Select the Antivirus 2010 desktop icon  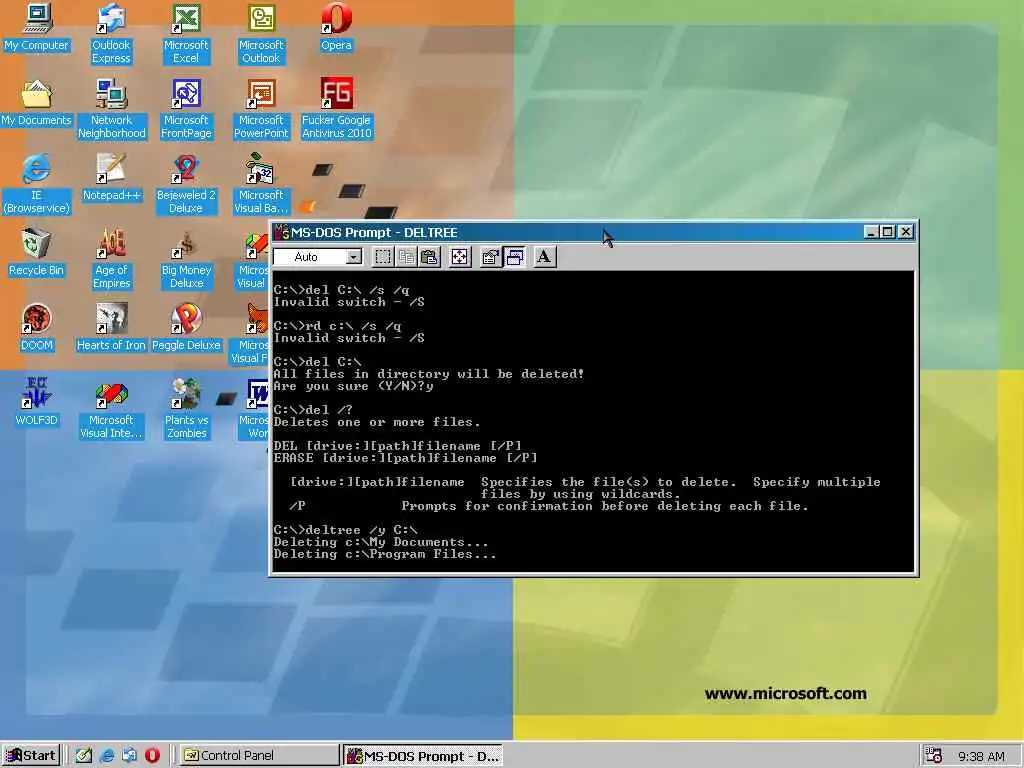[x=336, y=108]
